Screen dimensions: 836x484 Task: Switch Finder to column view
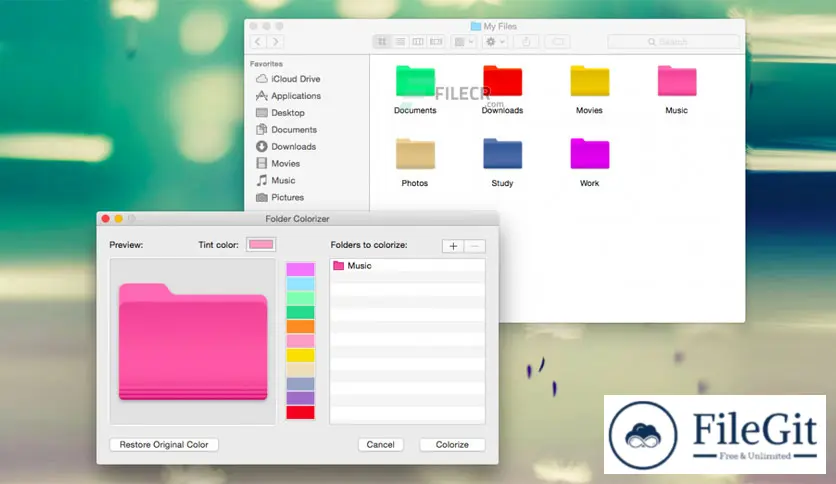click(418, 42)
